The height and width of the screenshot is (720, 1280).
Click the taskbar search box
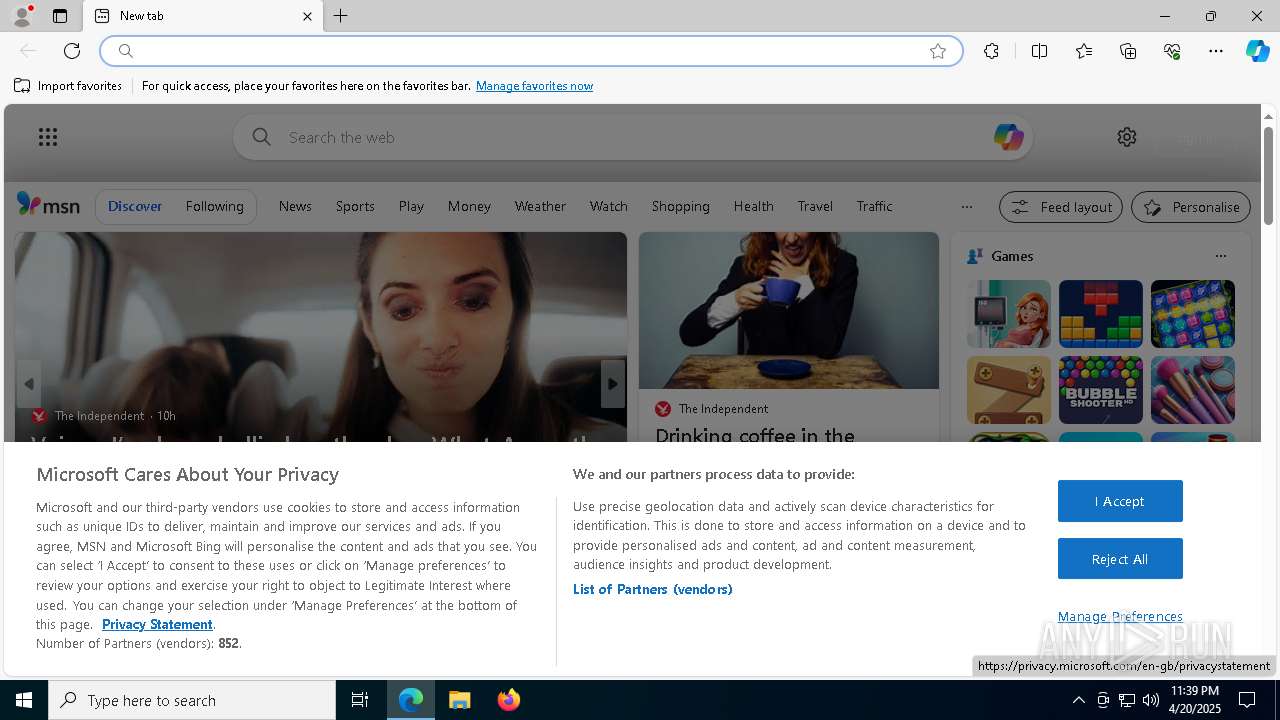tap(192, 700)
